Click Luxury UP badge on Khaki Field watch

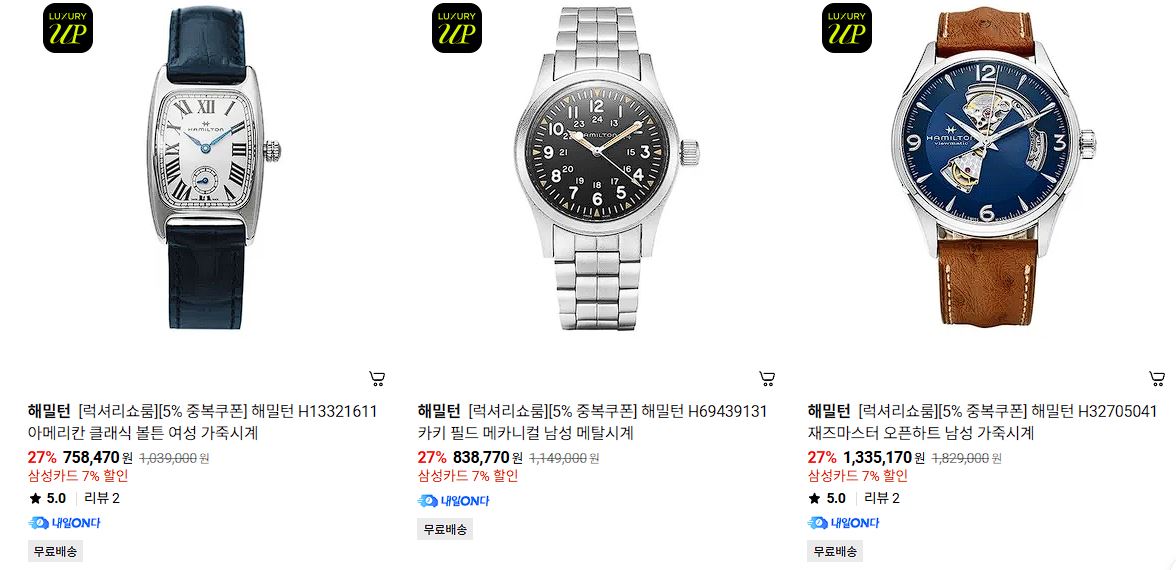coord(457,28)
